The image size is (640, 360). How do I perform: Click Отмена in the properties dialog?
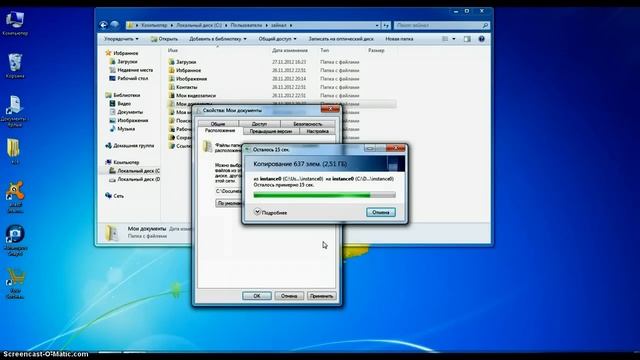289,296
